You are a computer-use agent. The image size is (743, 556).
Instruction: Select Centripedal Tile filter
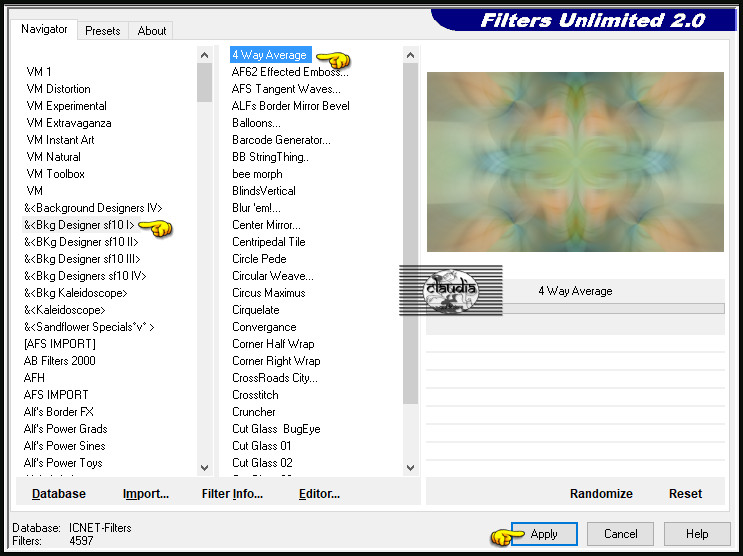(269, 242)
